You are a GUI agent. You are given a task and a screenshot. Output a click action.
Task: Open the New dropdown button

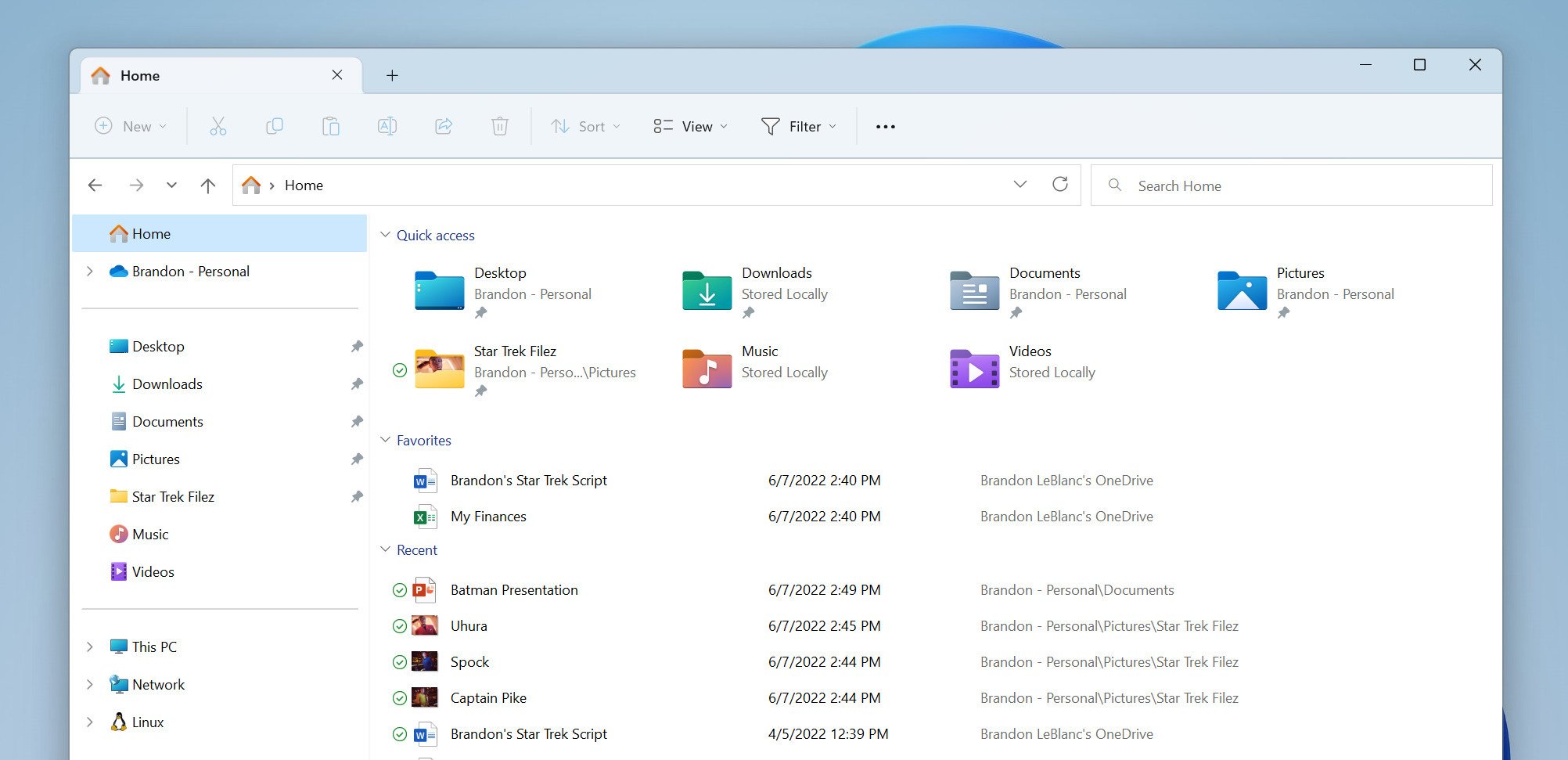[x=131, y=126]
